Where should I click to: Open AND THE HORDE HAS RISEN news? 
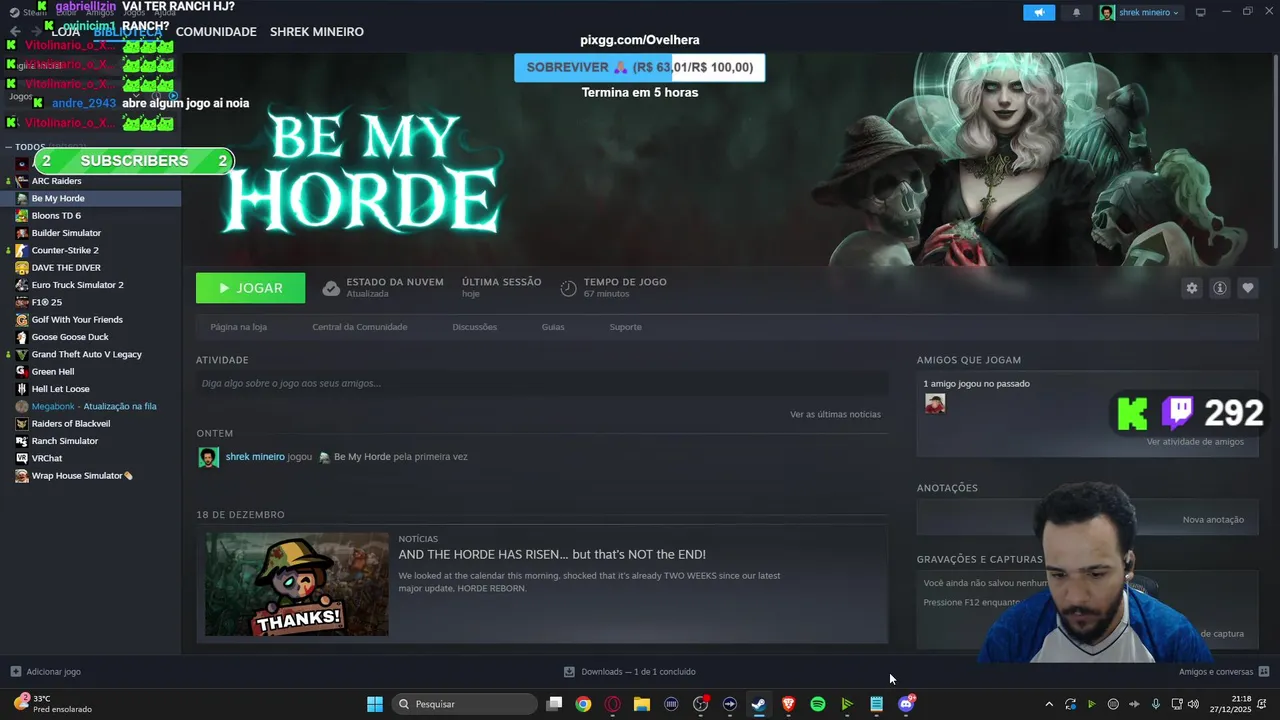[x=552, y=554]
